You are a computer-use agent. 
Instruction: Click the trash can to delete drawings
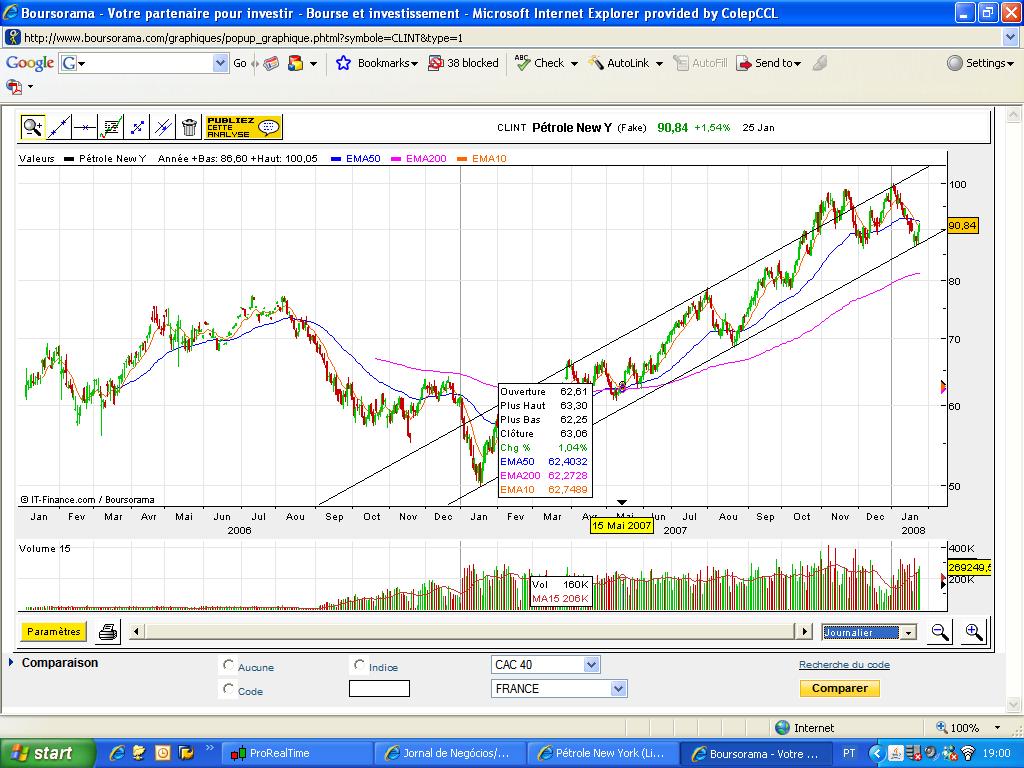pos(189,127)
